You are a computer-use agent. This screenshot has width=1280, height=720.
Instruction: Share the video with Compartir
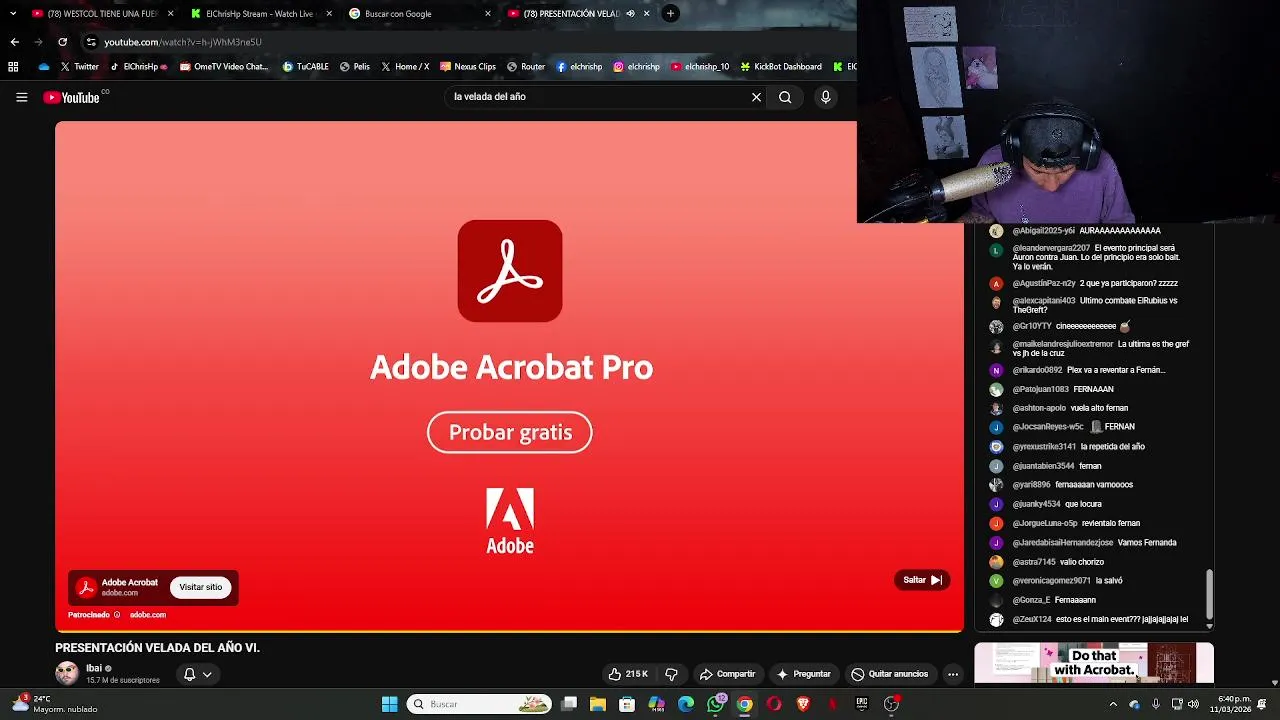click(727, 674)
